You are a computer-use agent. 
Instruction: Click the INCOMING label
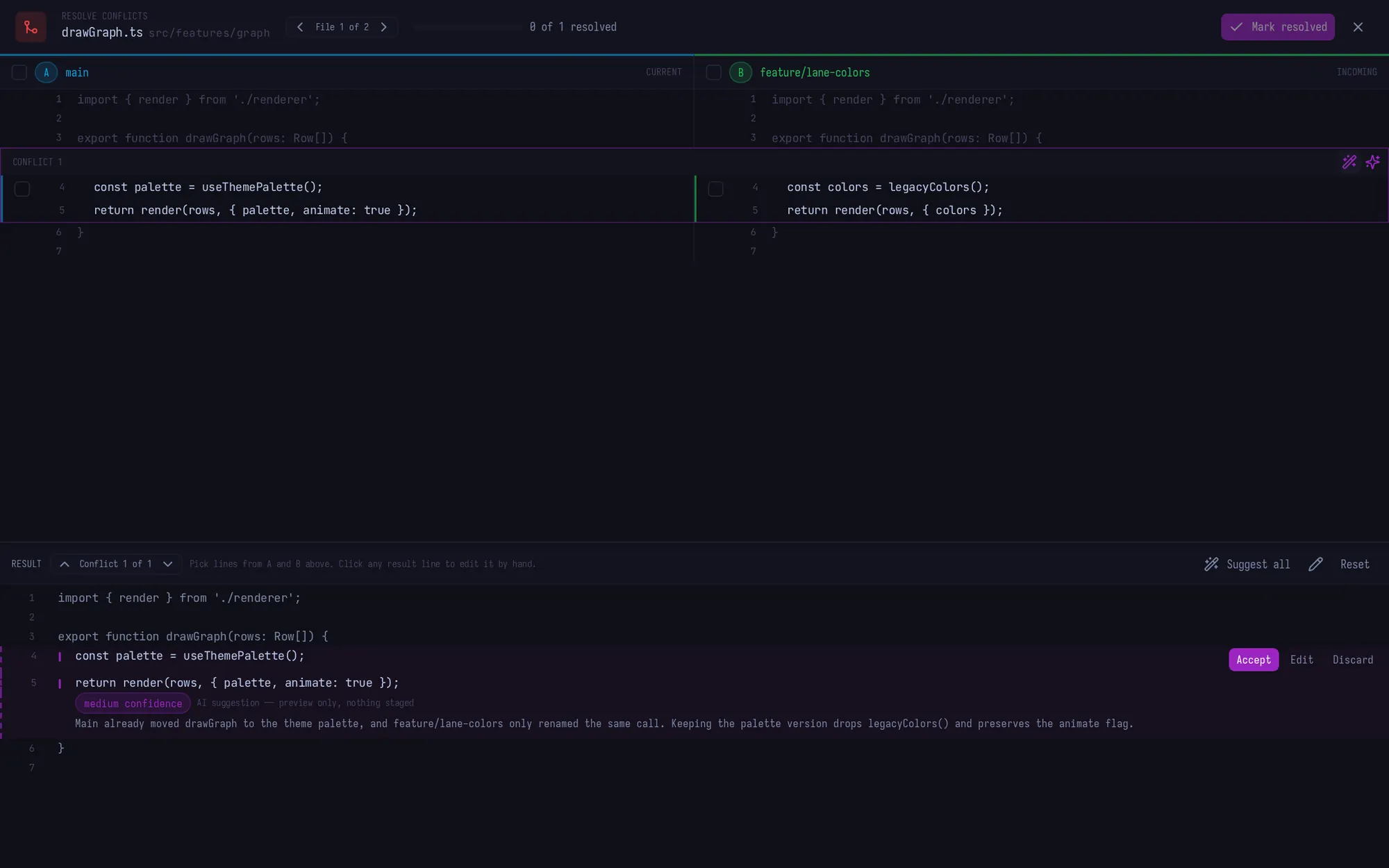[1356, 72]
